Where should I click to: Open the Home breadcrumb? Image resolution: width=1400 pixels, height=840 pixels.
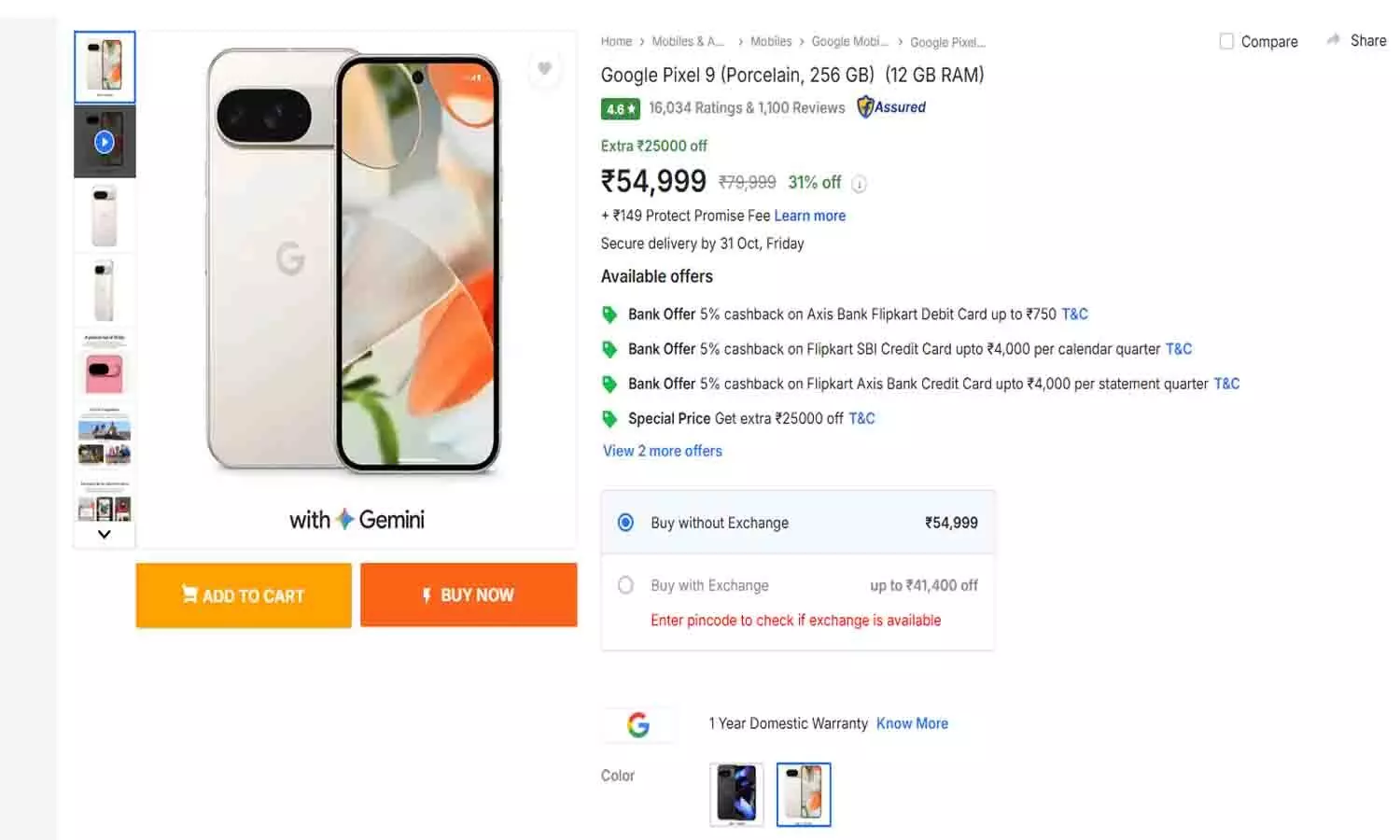tap(616, 42)
